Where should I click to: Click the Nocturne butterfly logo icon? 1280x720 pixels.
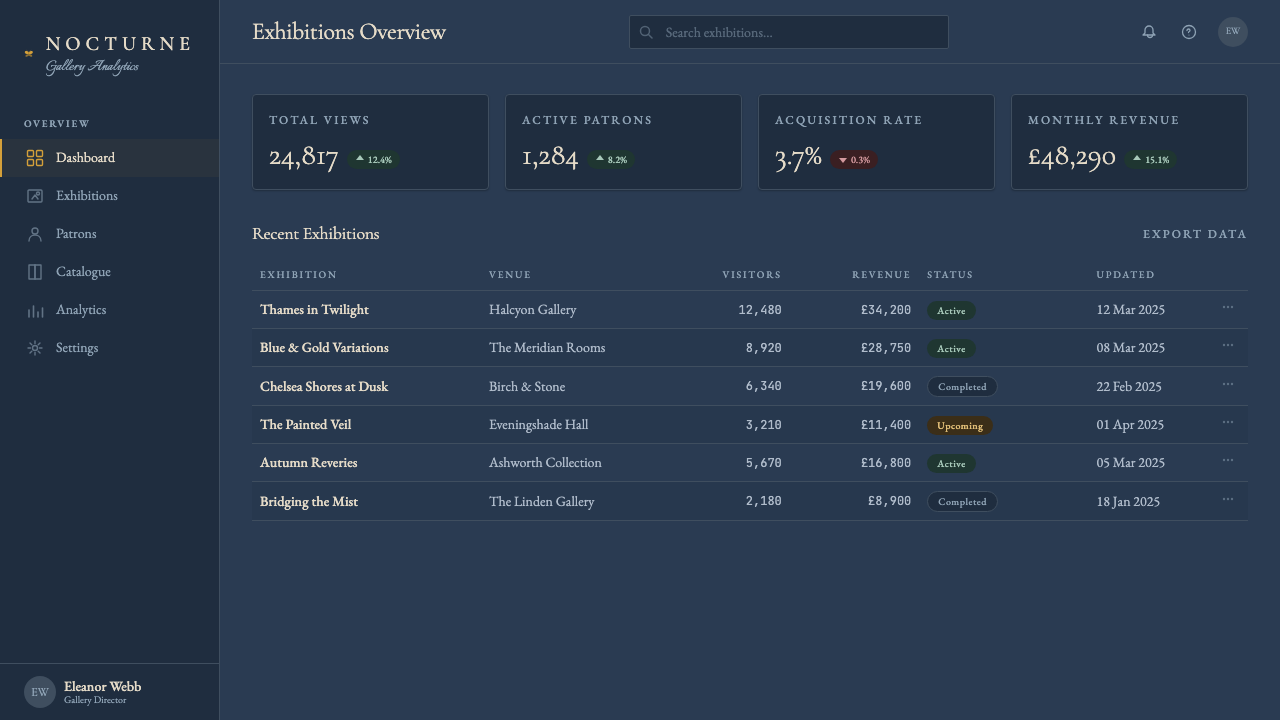click(29, 54)
